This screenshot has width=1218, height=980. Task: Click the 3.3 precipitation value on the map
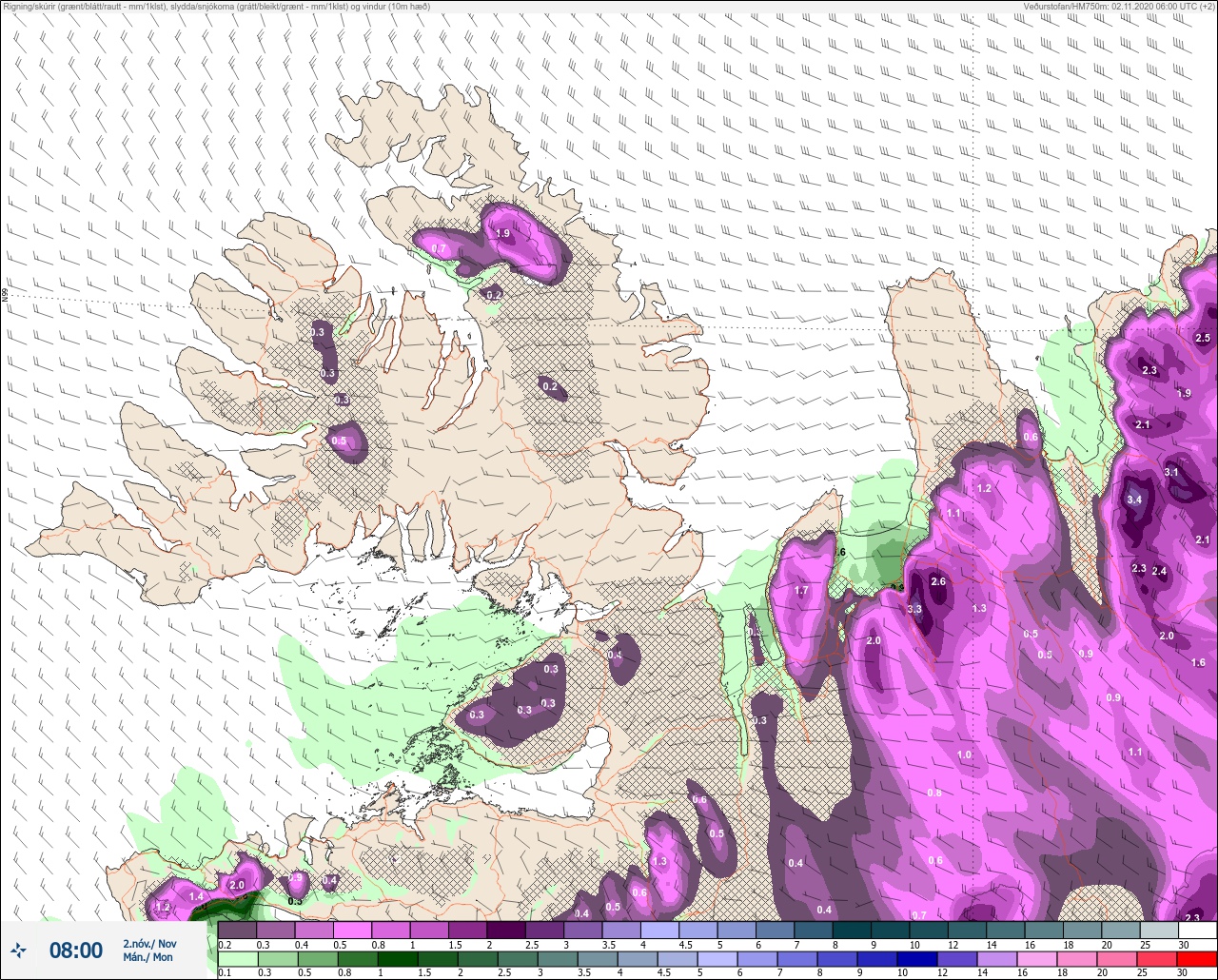(x=914, y=609)
